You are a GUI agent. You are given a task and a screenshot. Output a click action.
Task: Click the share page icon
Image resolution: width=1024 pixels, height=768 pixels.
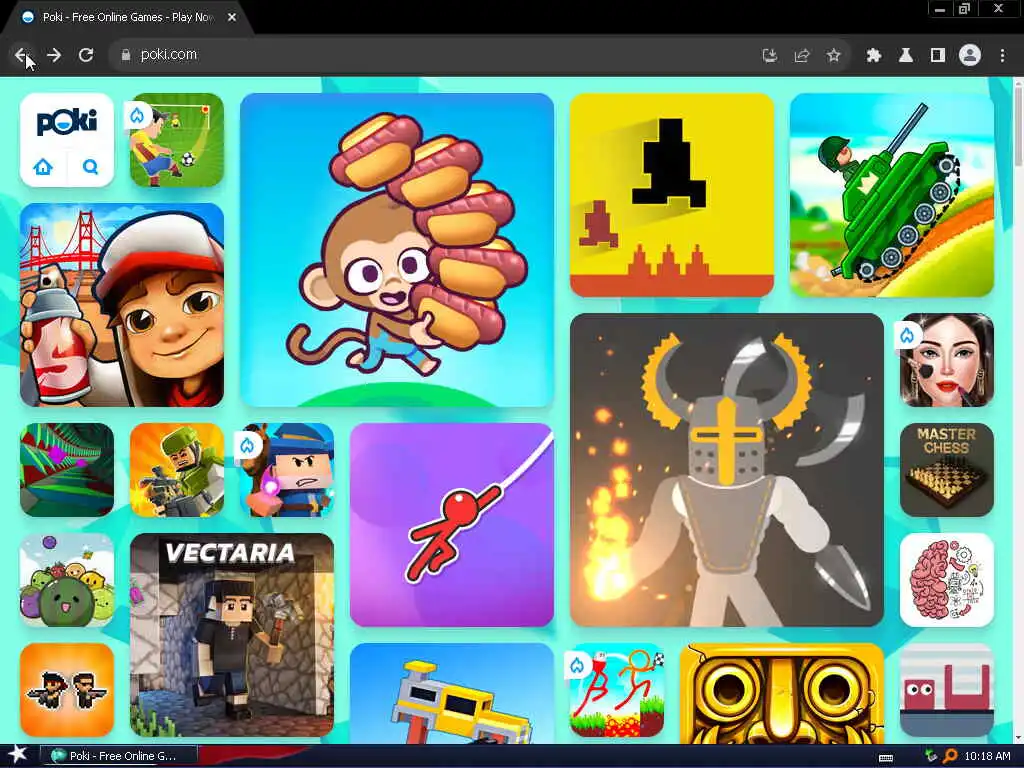[802, 56]
